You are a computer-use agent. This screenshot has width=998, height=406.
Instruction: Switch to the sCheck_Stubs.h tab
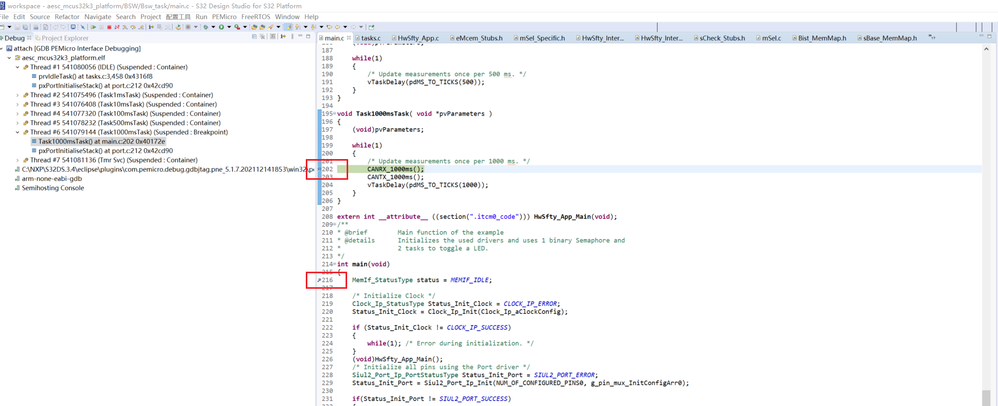pyautogui.click(x=719, y=38)
